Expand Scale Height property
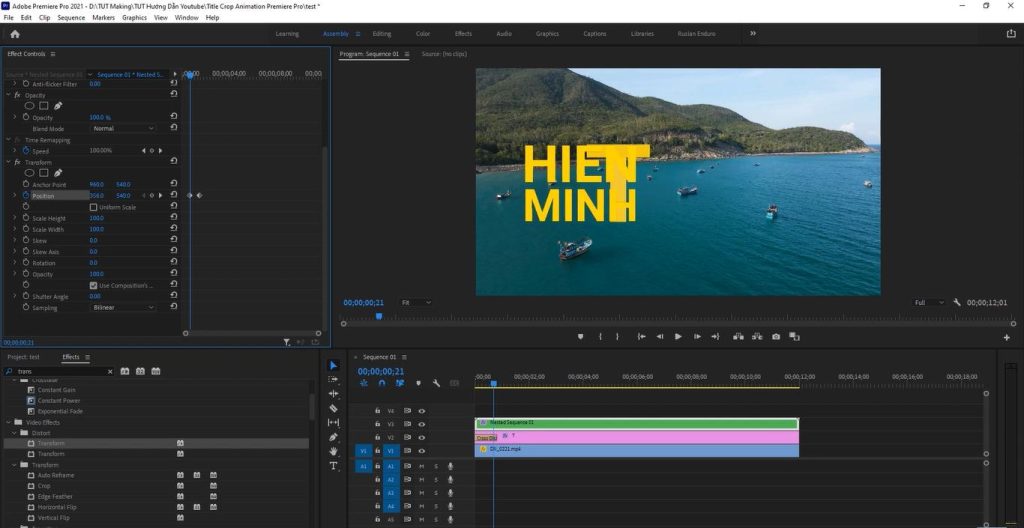The image size is (1024, 528). 15,218
